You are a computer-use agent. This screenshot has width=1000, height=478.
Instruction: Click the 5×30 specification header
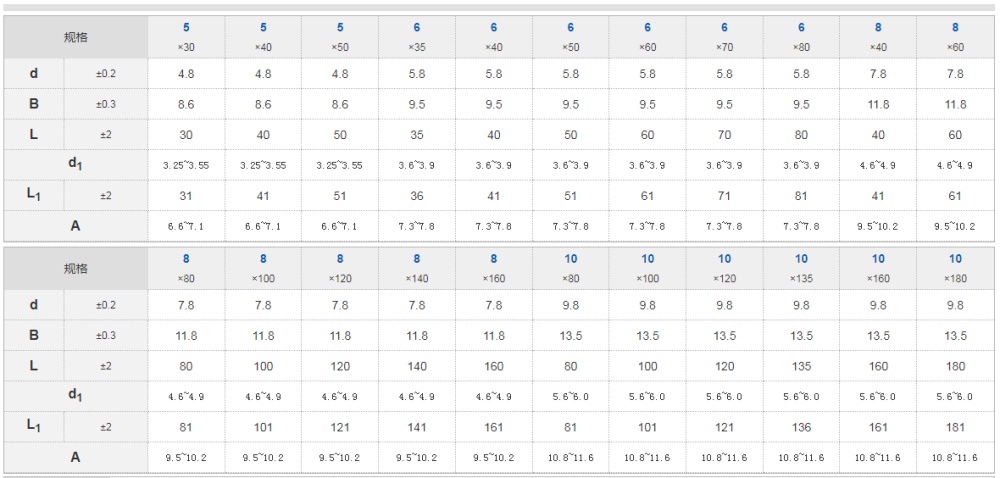pos(186,37)
